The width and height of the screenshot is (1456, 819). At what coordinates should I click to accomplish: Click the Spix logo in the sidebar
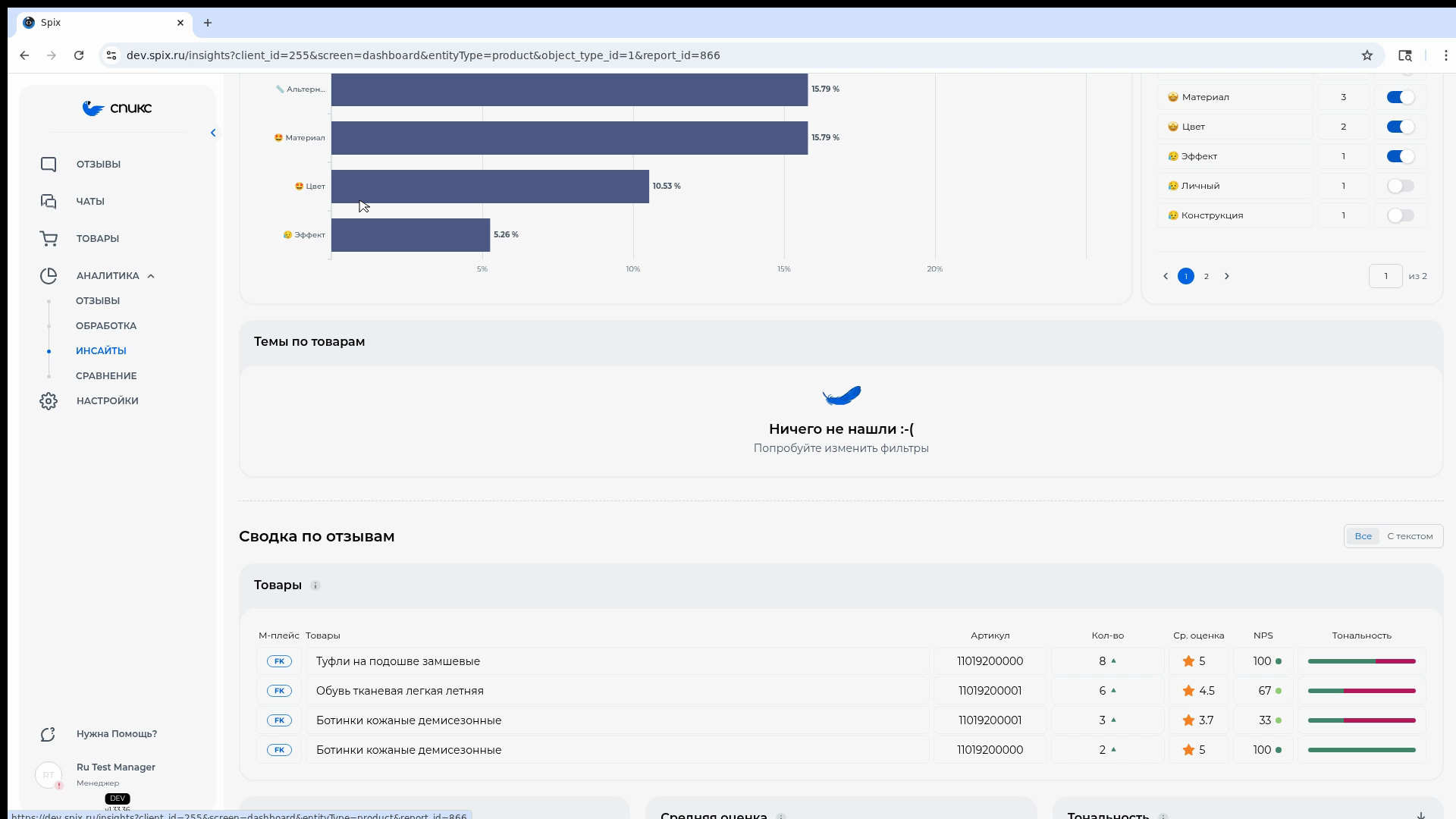coord(117,108)
